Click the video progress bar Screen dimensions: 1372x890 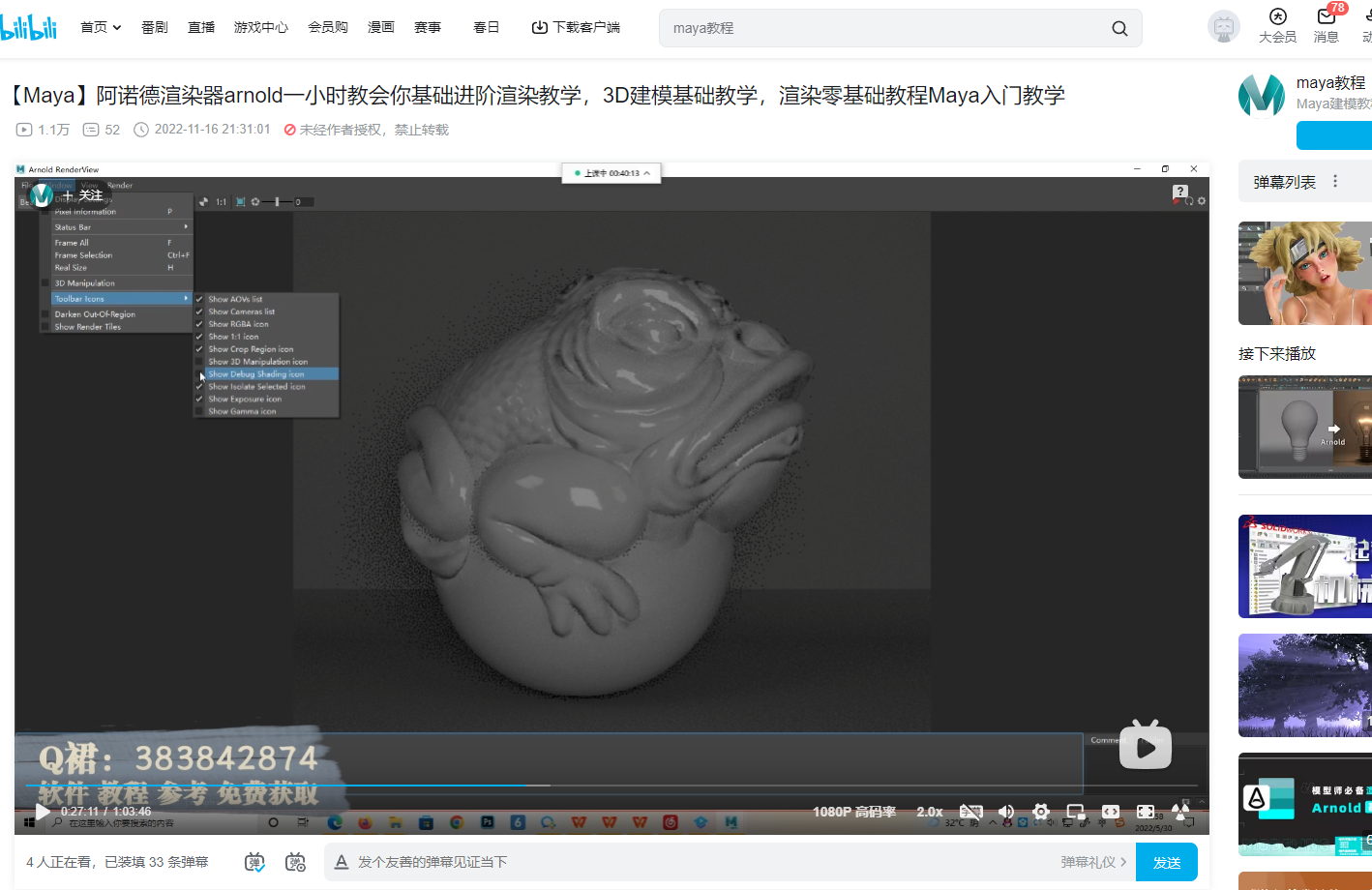(611, 786)
